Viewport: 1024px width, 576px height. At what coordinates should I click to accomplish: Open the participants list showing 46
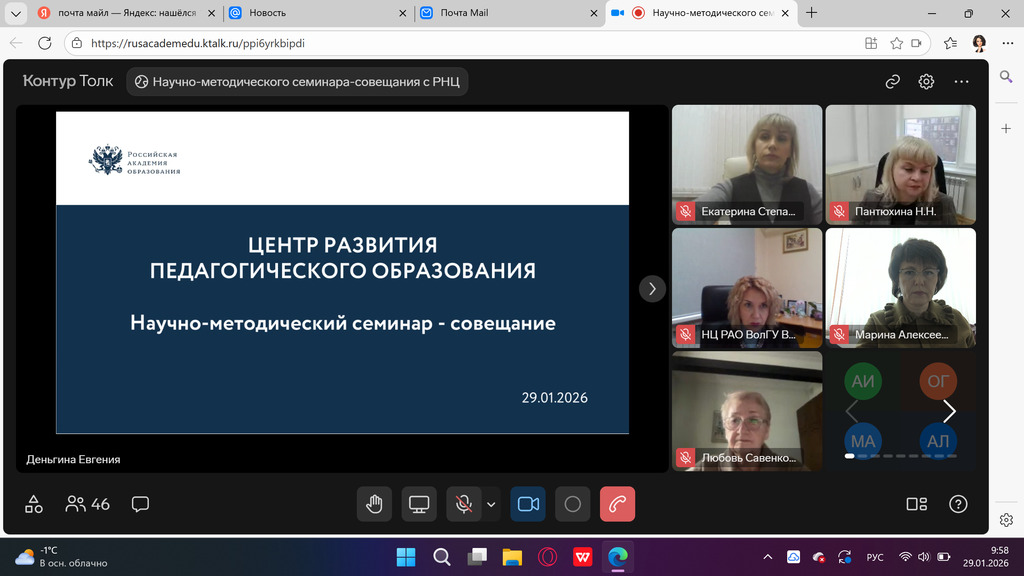(87, 504)
